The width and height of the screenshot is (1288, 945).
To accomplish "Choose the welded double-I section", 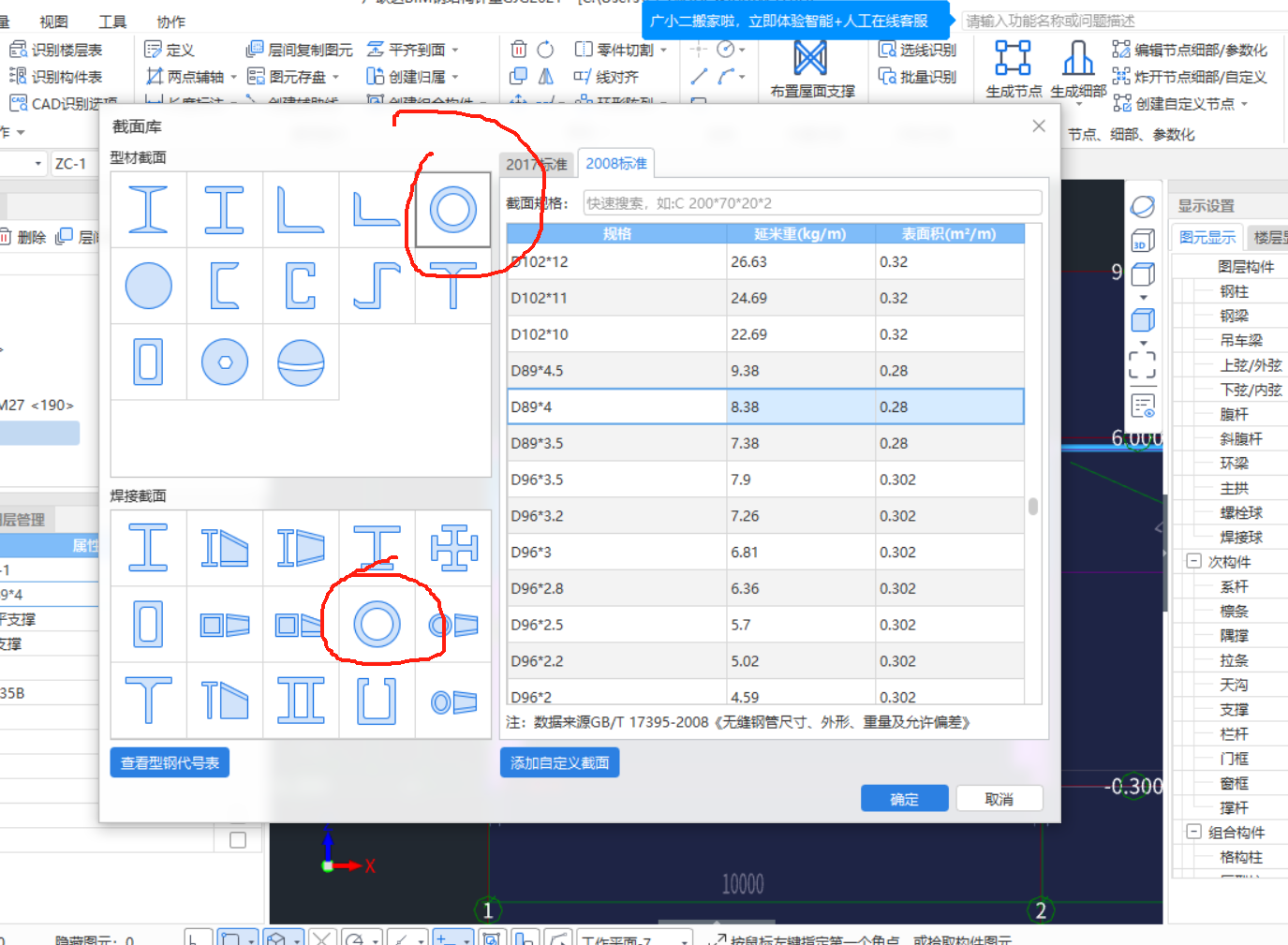I will tap(301, 701).
